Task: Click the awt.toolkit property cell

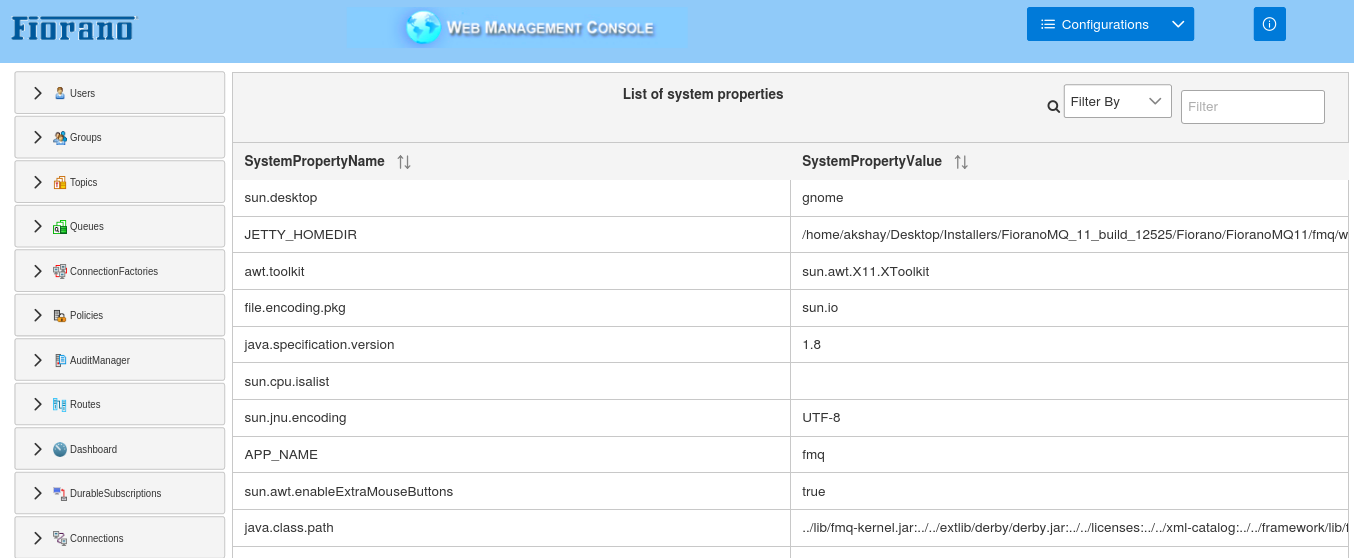Action: click(x=511, y=271)
